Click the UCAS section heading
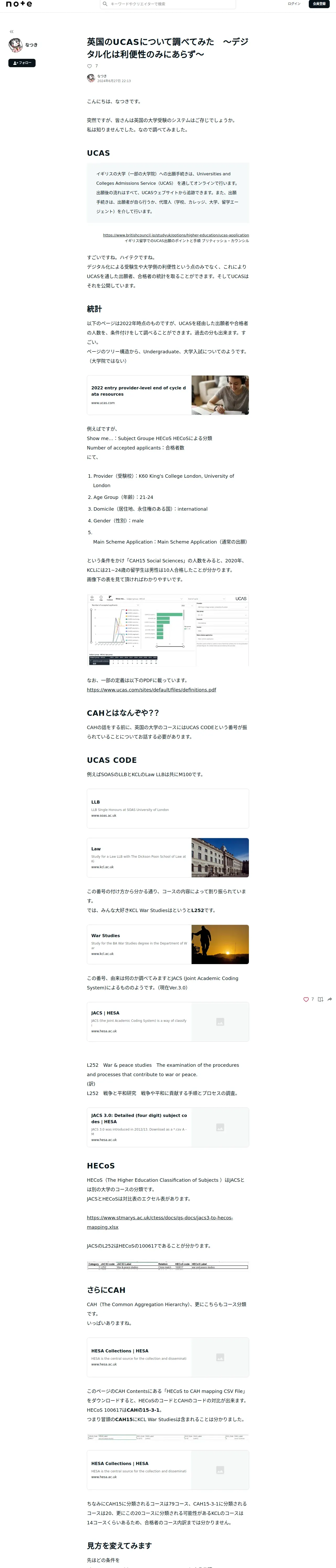The width and height of the screenshot is (336, 1568). 98,153
